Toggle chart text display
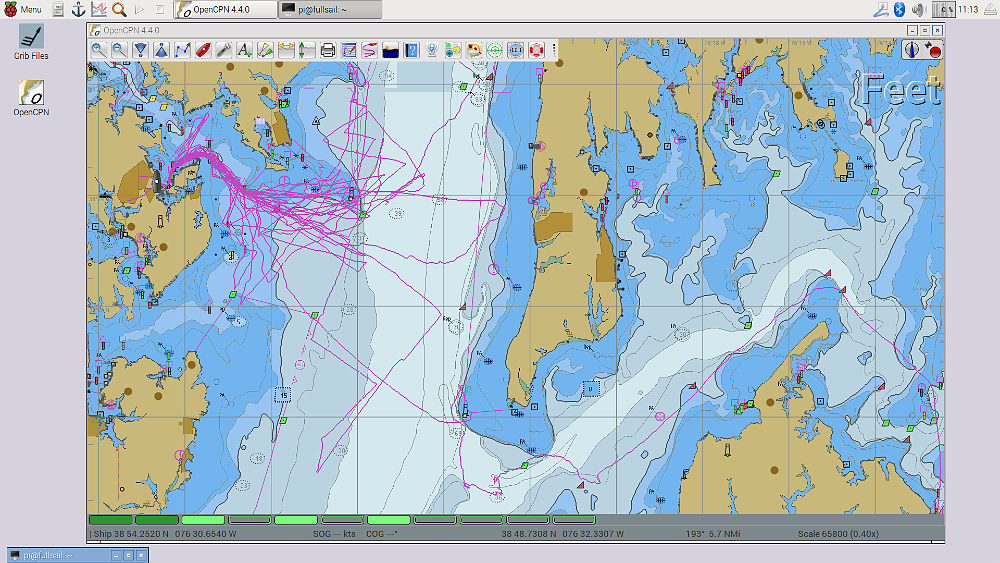The image size is (1000, 563). (x=244, y=49)
